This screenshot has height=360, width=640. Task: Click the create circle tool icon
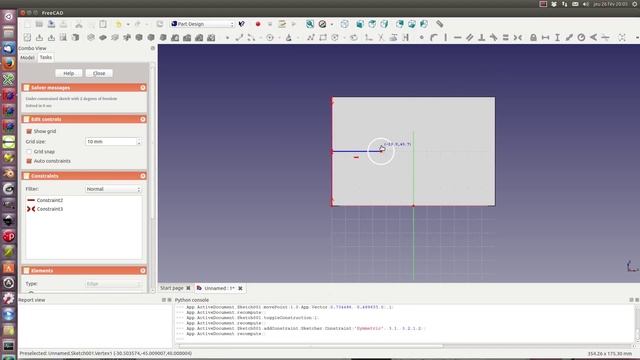pos(270,38)
